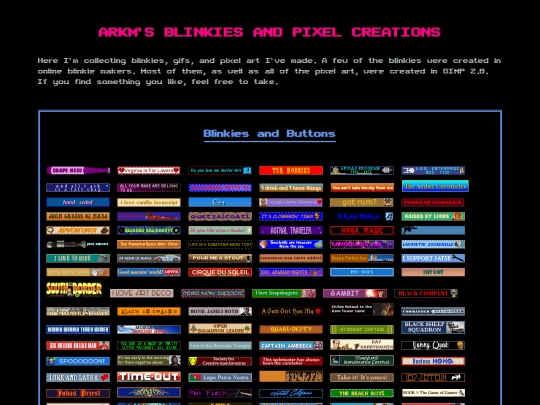Screen dimensions: 540x405
Task: Select the orange Adventurer blinkie
Action: (78, 230)
